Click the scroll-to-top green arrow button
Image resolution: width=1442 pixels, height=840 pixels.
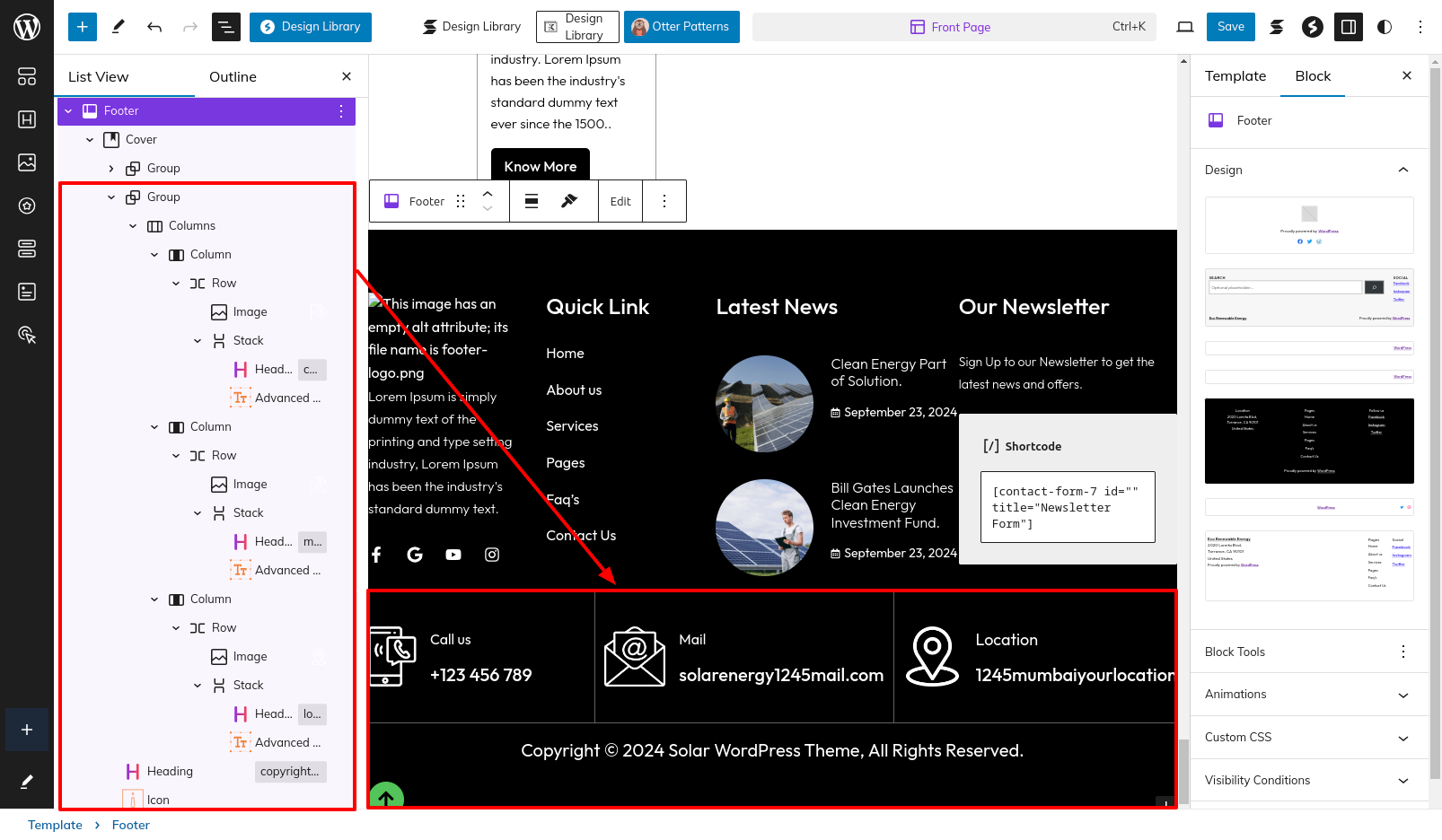click(386, 796)
